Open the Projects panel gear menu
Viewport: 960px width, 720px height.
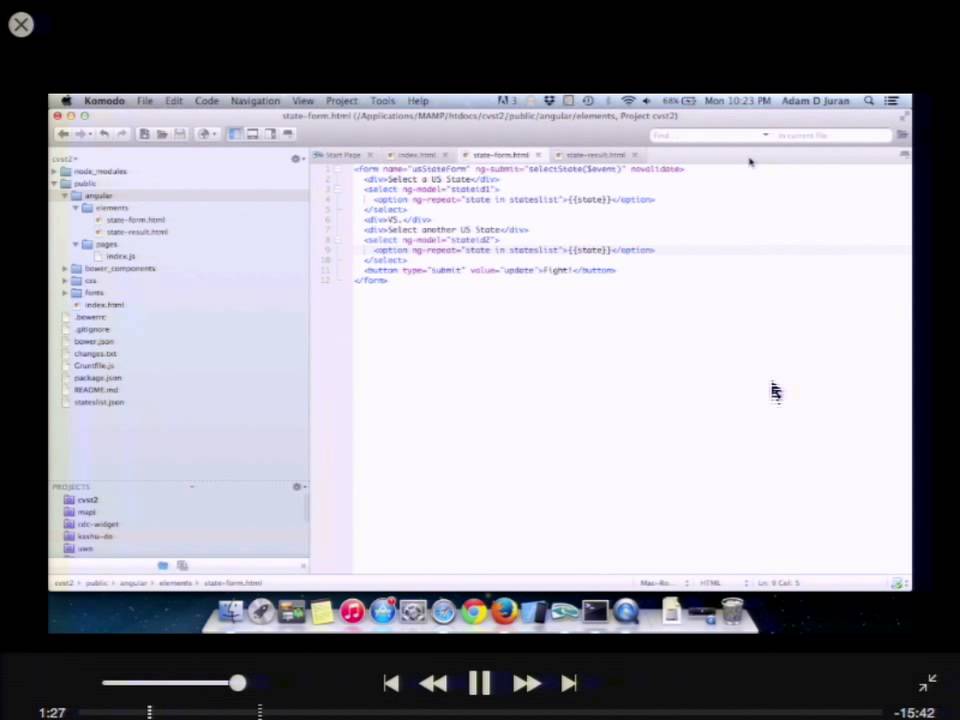click(298, 487)
